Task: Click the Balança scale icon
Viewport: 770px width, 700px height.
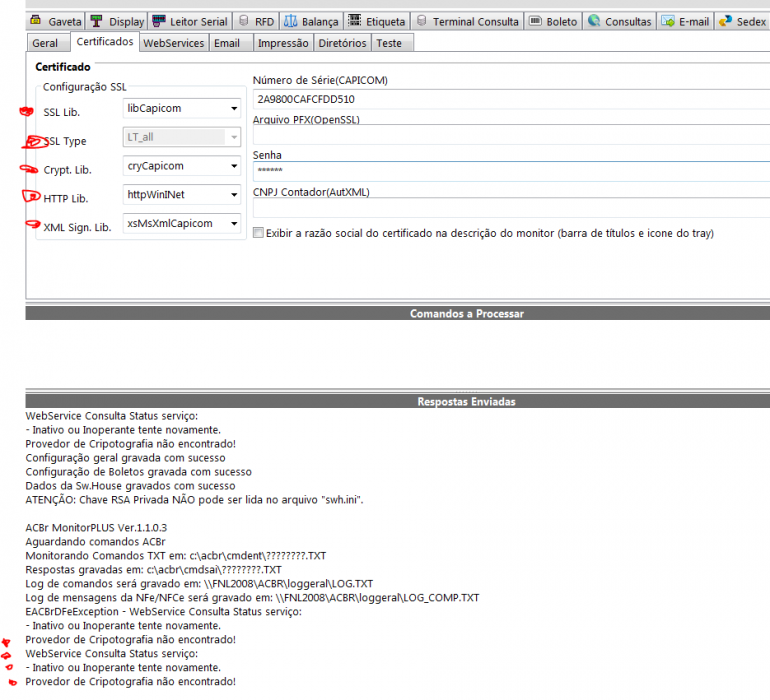Action: coord(291,21)
